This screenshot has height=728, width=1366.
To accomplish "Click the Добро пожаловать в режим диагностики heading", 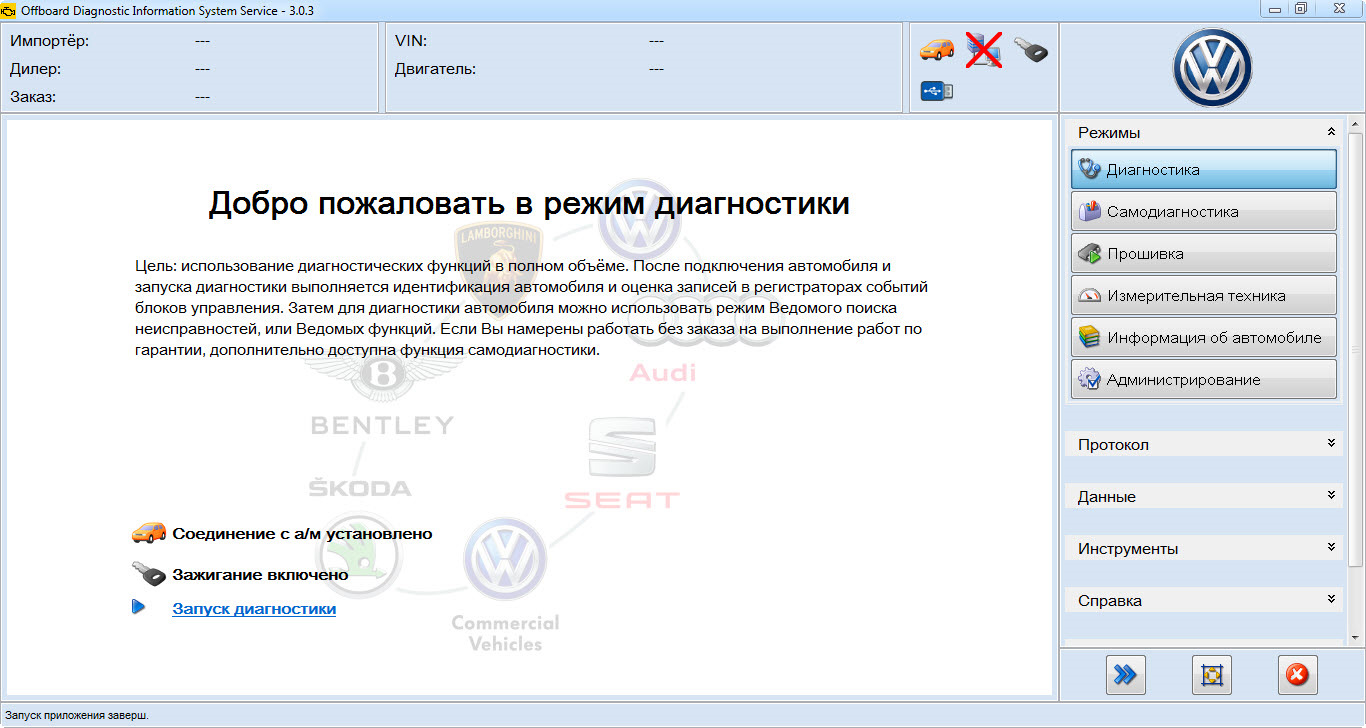I will [x=529, y=204].
